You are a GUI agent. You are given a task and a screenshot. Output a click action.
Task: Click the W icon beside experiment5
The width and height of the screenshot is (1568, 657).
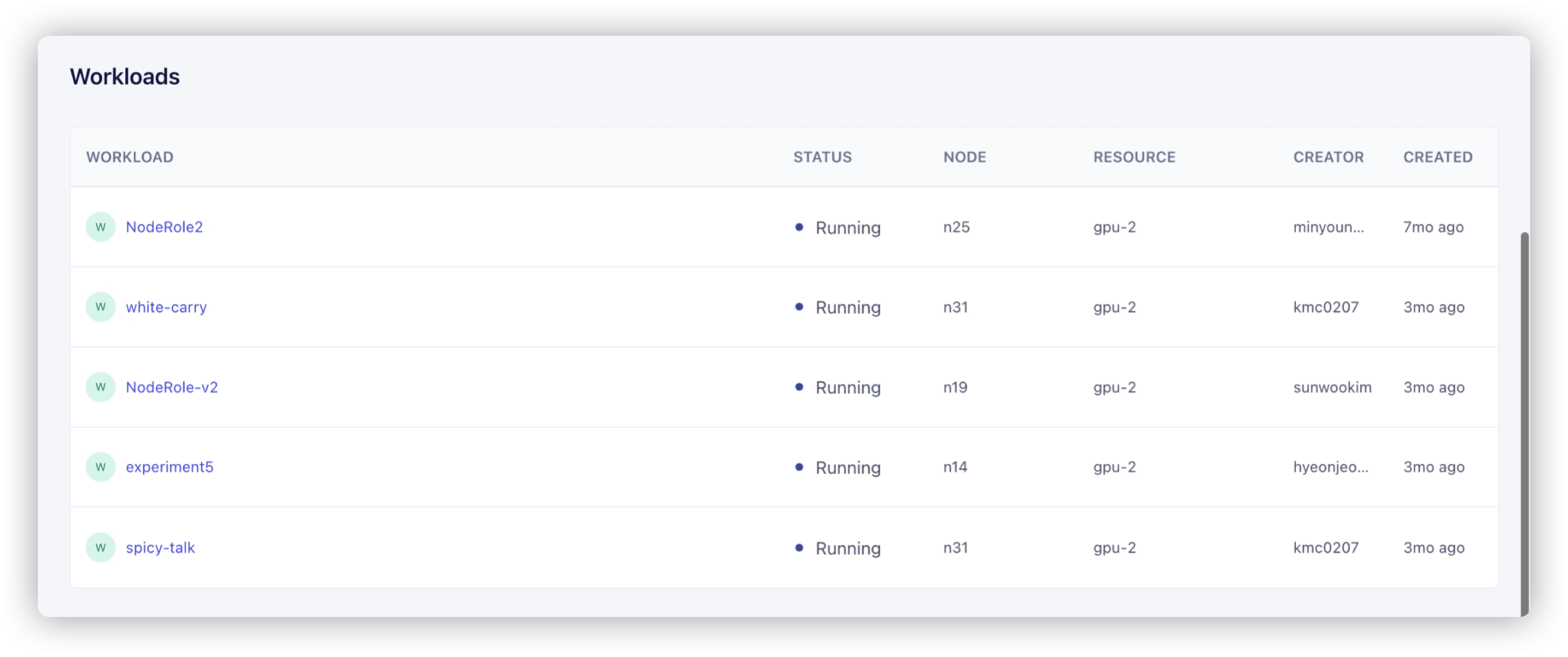(x=100, y=467)
